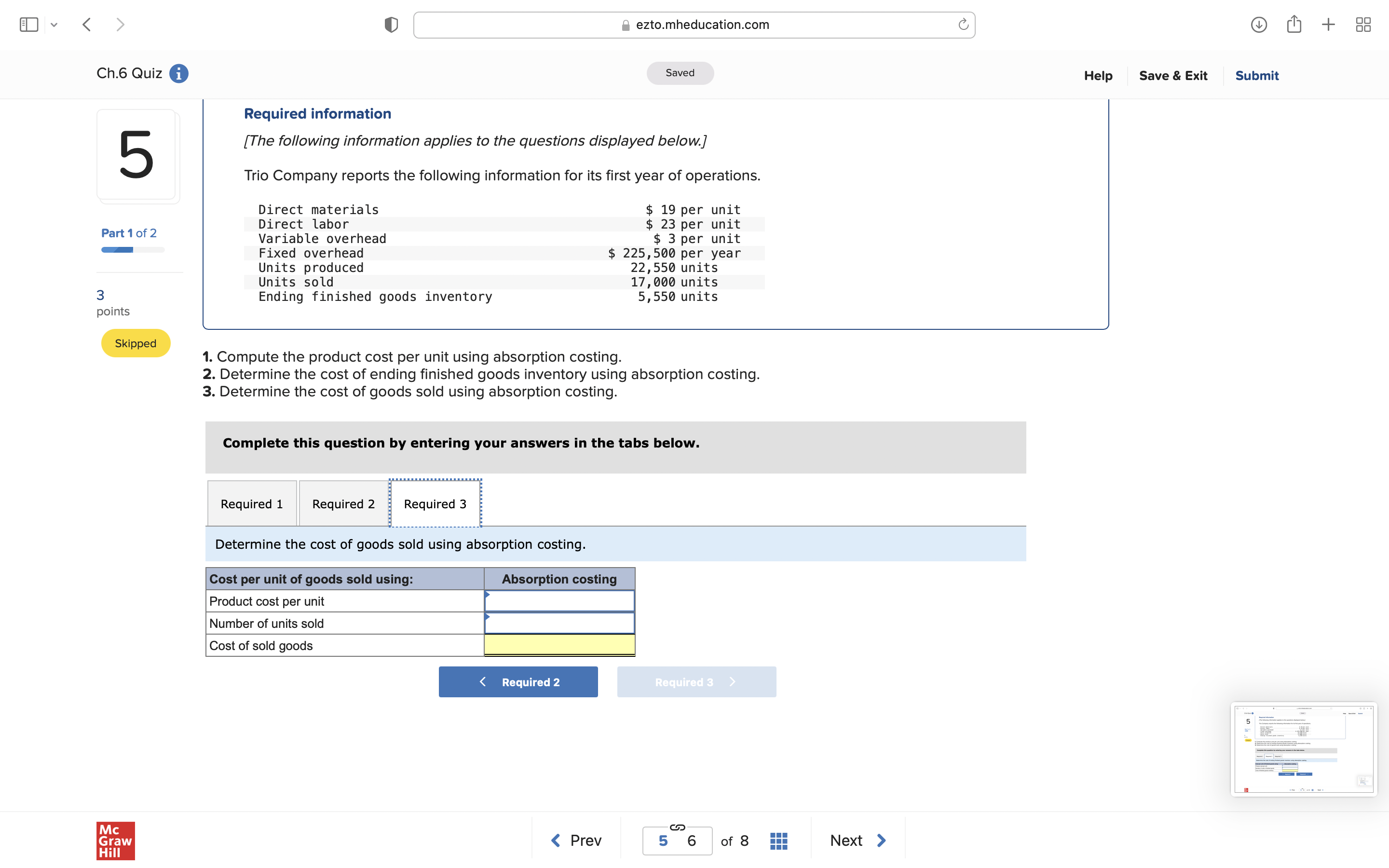Click the link icon above the page number

click(677, 827)
